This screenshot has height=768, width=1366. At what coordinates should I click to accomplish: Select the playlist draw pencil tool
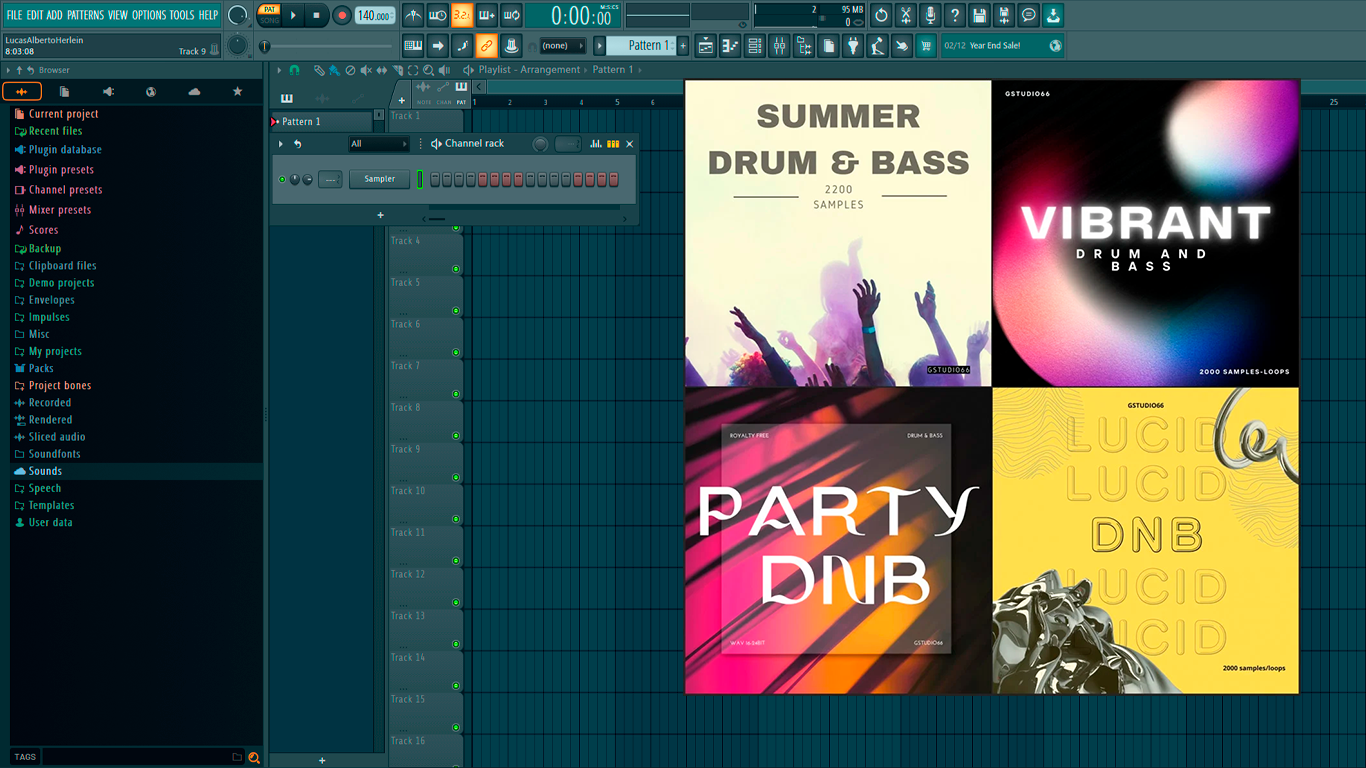(319, 70)
